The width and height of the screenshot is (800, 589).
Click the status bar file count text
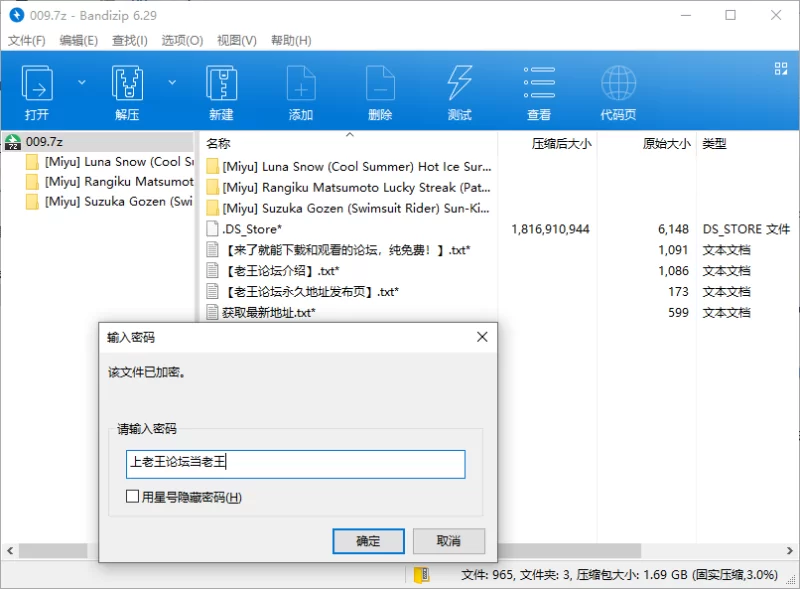pos(619,575)
